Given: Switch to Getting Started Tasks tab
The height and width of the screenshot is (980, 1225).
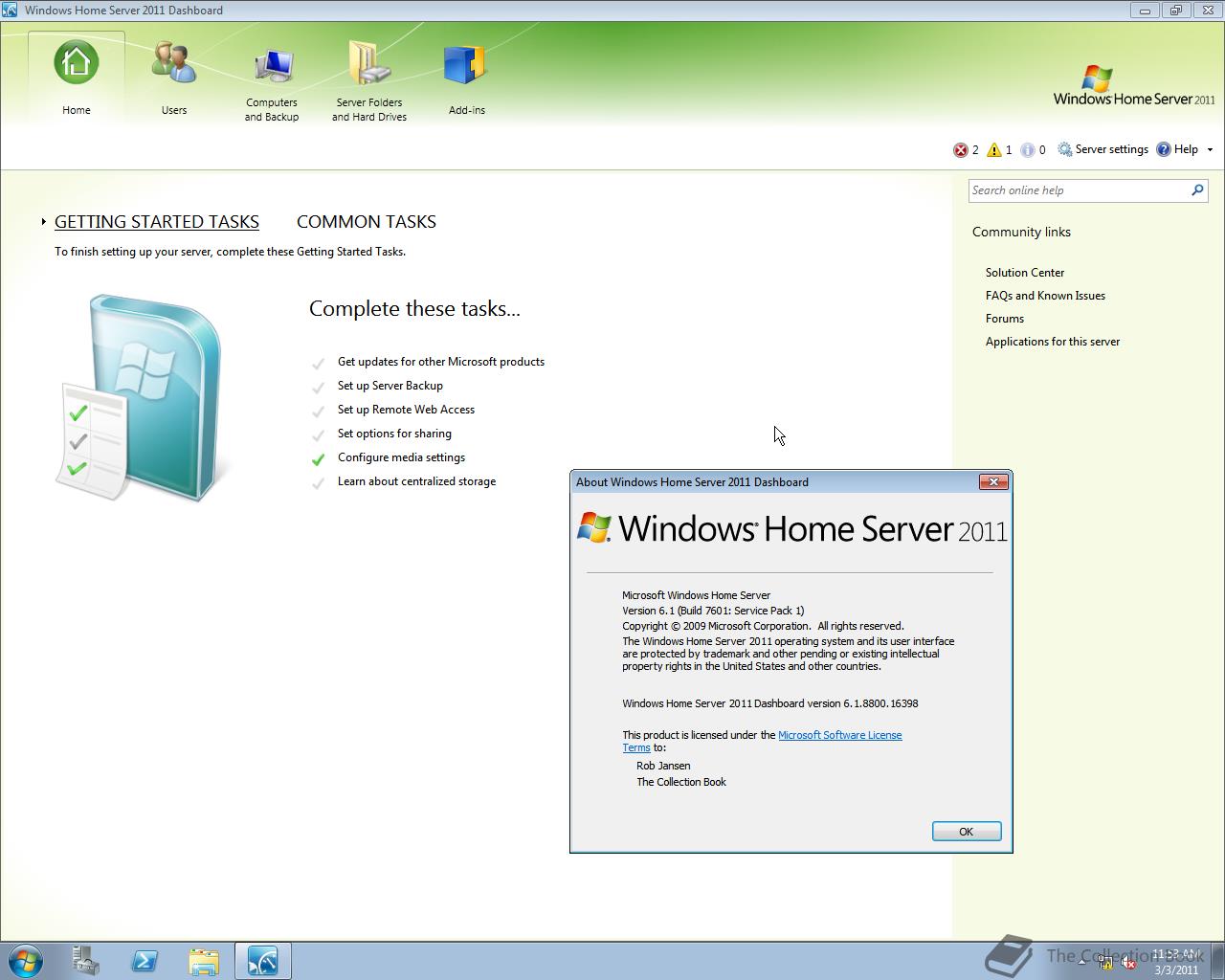Looking at the screenshot, I should (x=157, y=221).
